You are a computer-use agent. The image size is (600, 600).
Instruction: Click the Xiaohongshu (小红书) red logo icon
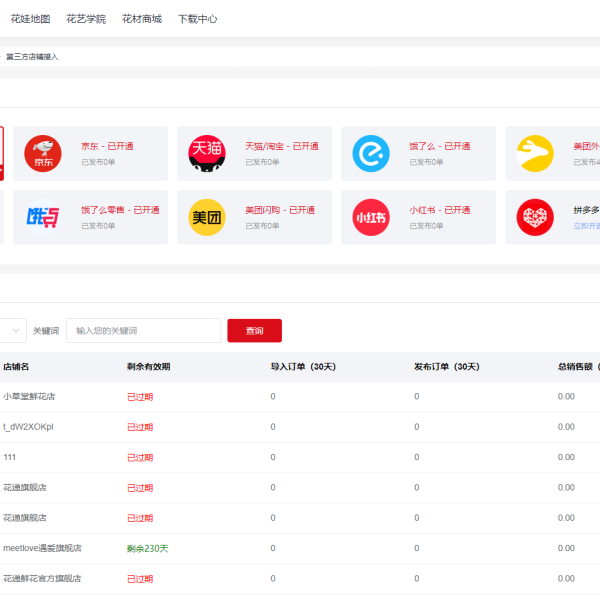click(x=371, y=217)
